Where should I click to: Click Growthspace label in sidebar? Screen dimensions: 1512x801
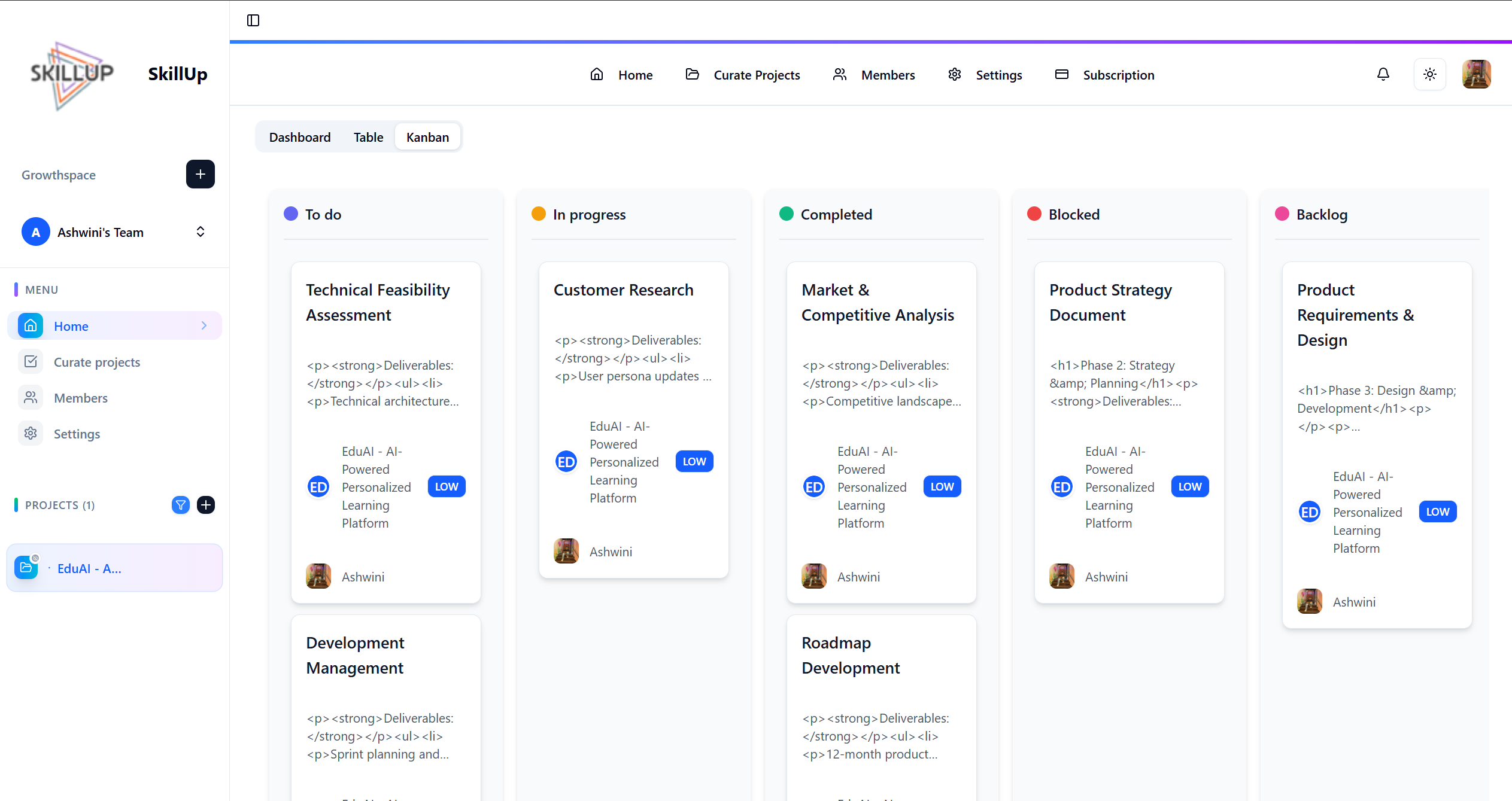coord(59,175)
